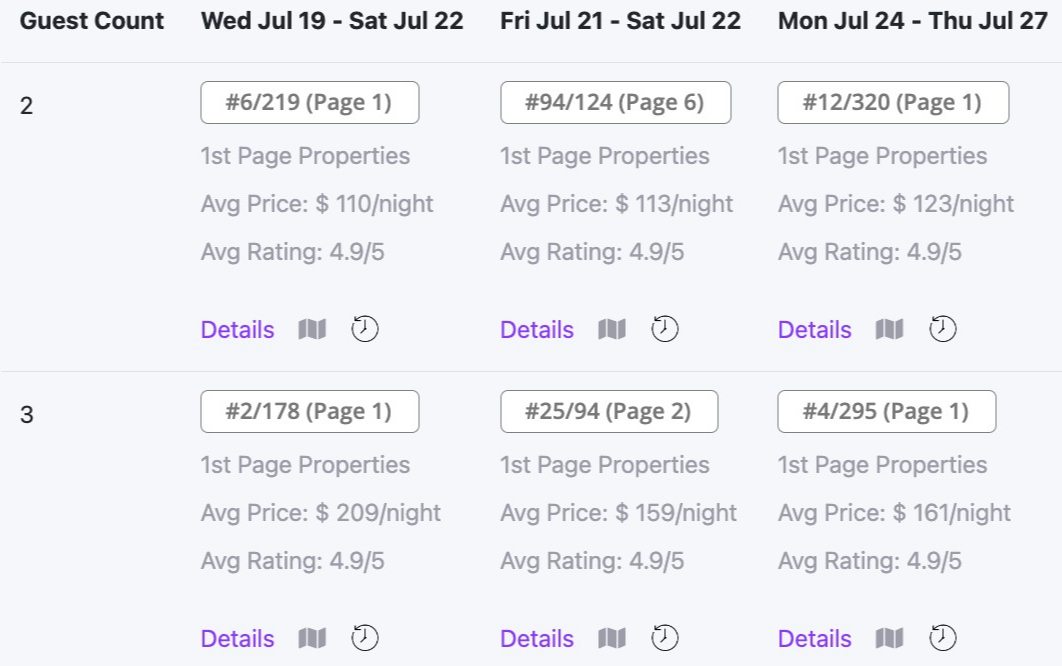Click the #94/124 (Page 6) ranking badge

point(615,101)
